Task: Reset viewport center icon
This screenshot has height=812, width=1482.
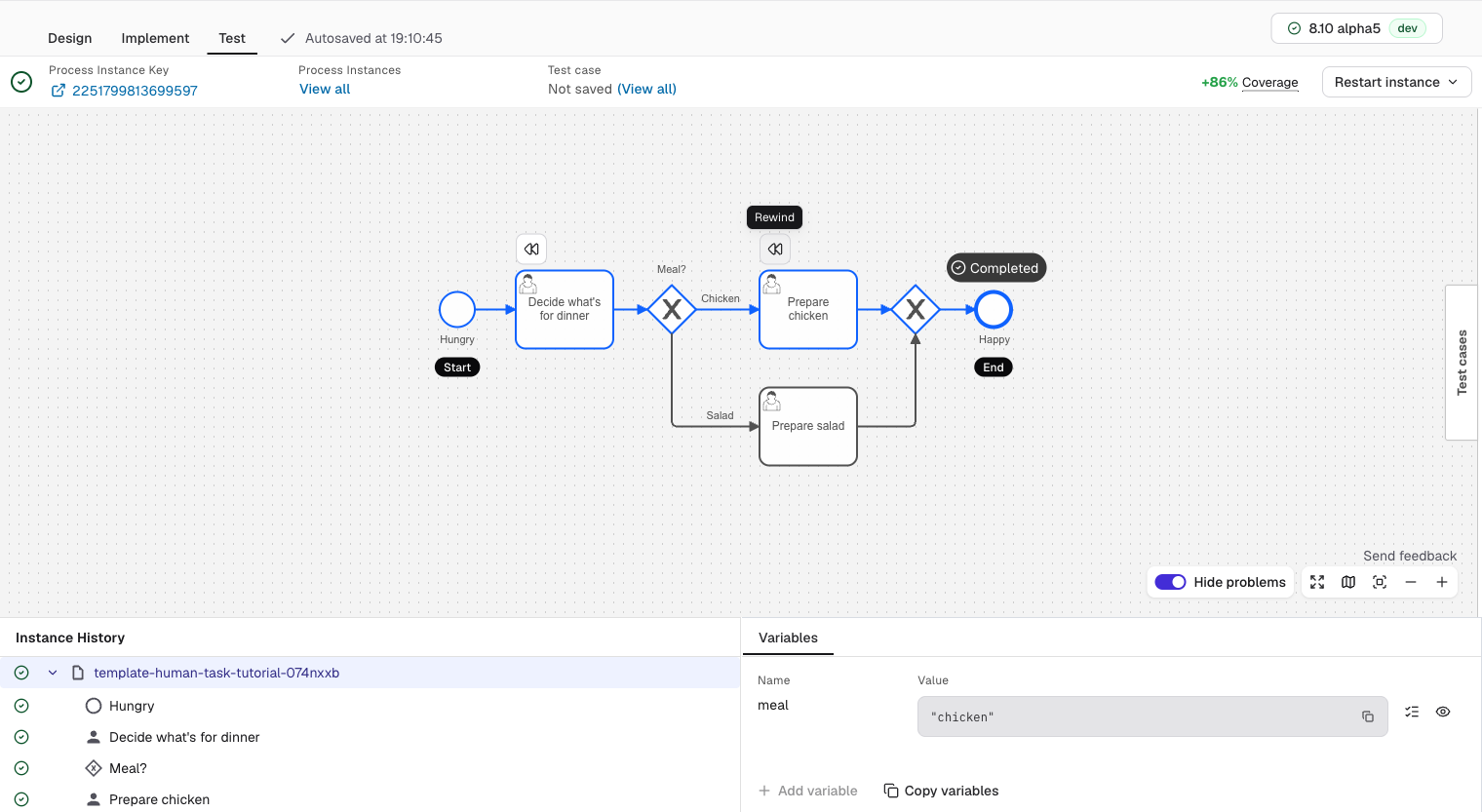Action: [1380, 582]
